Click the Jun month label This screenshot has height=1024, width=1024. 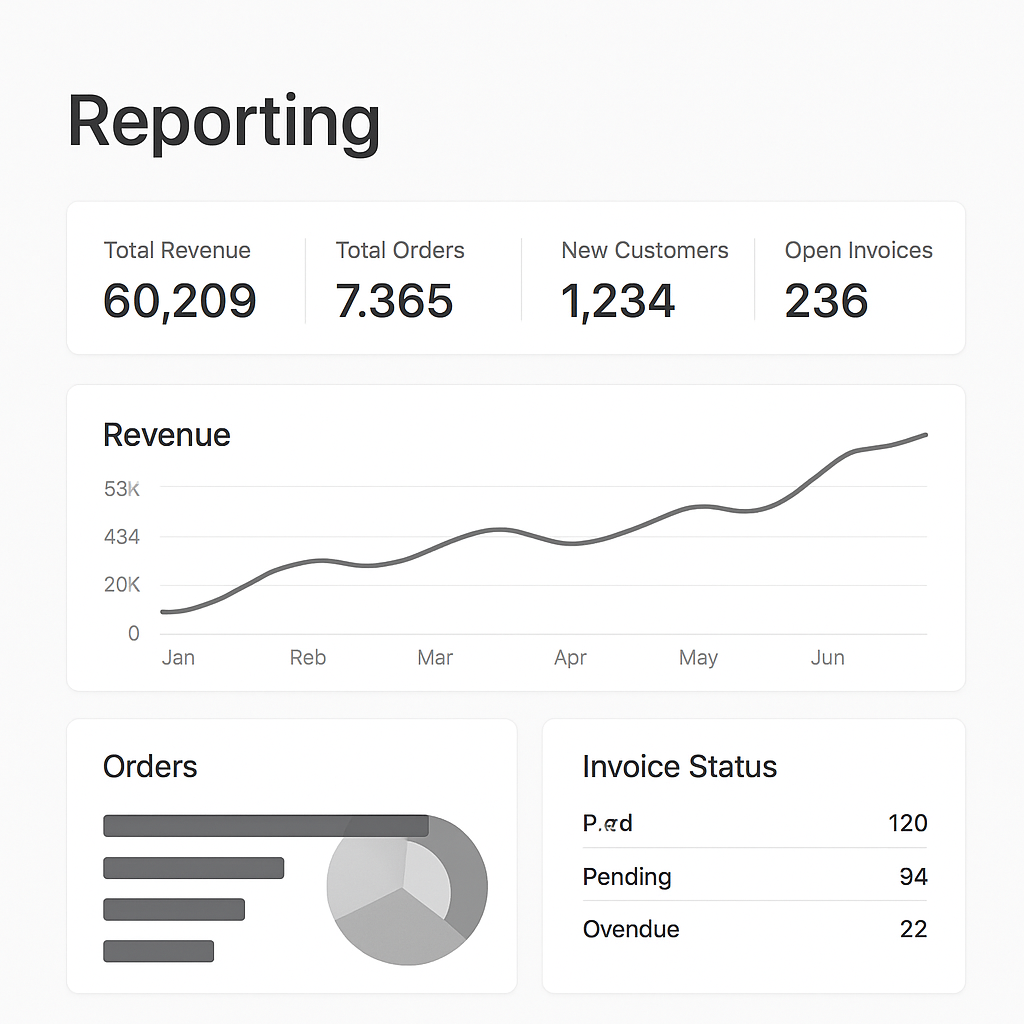point(827,658)
